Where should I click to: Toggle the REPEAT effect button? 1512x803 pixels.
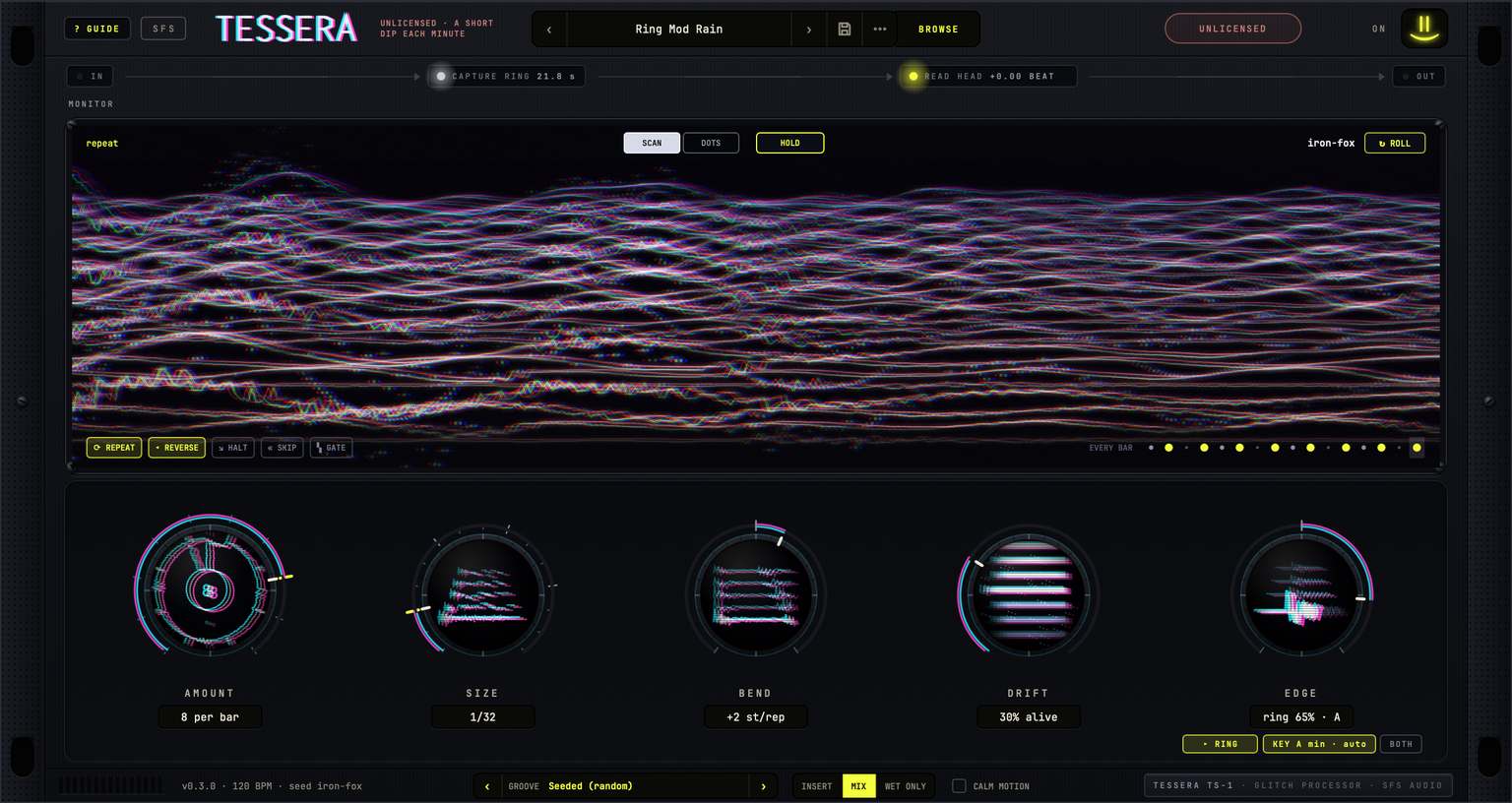[114, 448]
